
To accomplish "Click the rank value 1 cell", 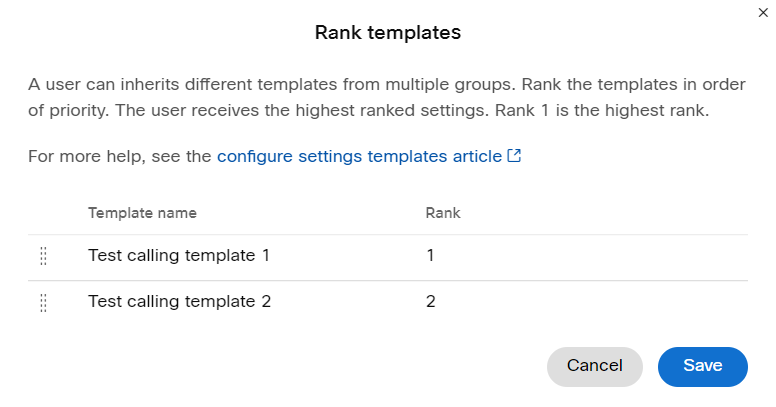I will [430, 255].
